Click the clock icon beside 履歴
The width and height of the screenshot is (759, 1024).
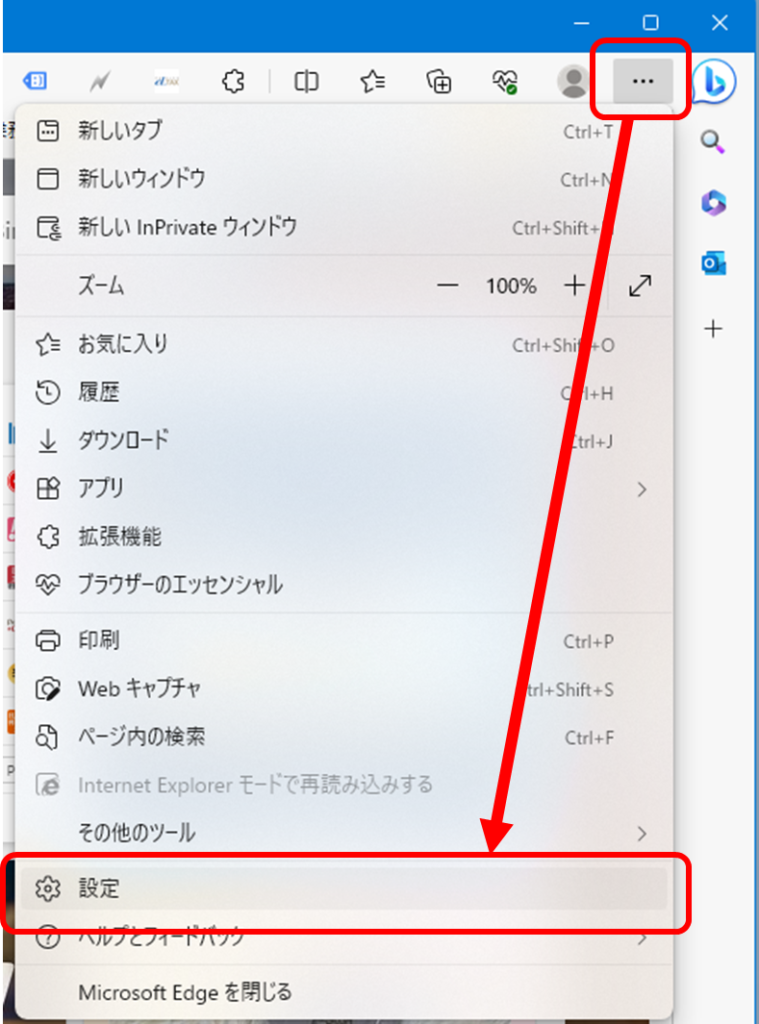(x=48, y=392)
